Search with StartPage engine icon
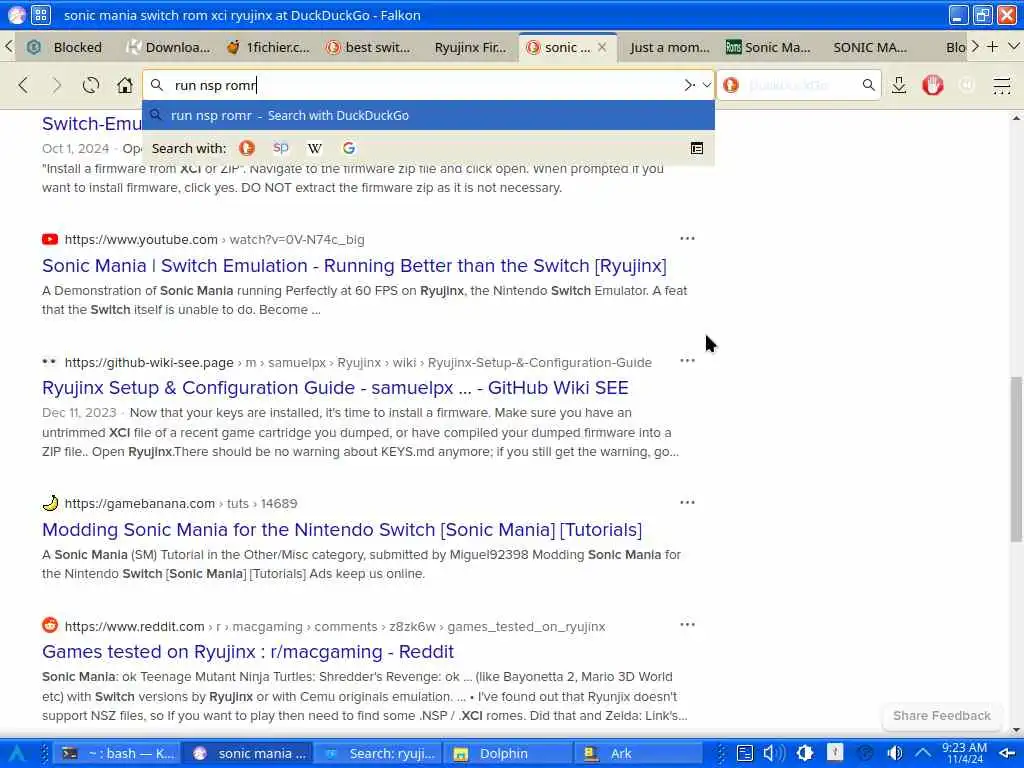 click(281, 148)
